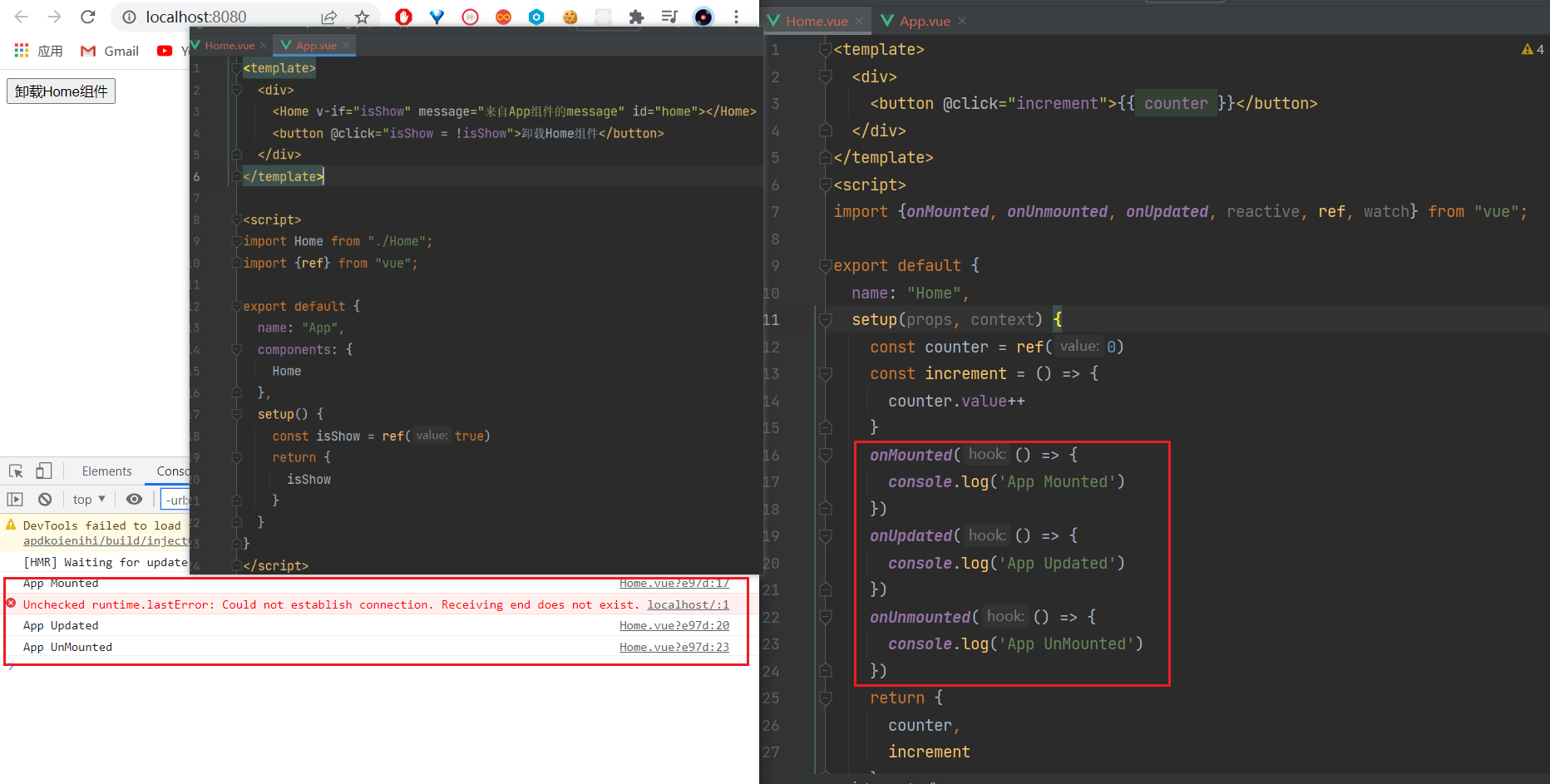The image size is (1550, 784).
Task: Collapse template block in middle App.vue editor
Action: (x=237, y=68)
